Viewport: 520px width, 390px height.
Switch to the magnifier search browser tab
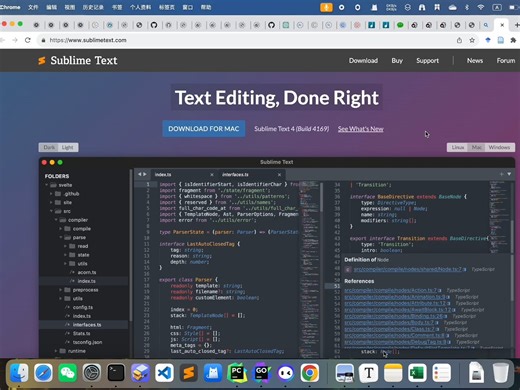click(486, 25)
